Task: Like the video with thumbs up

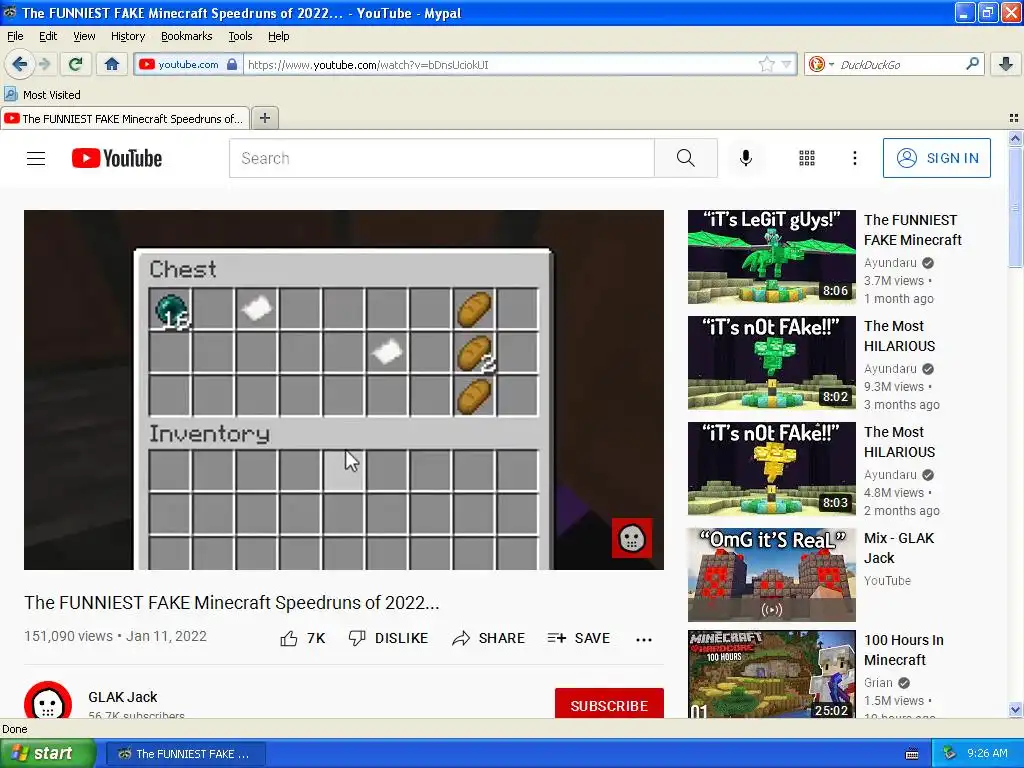Action: click(x=302, y=638)
